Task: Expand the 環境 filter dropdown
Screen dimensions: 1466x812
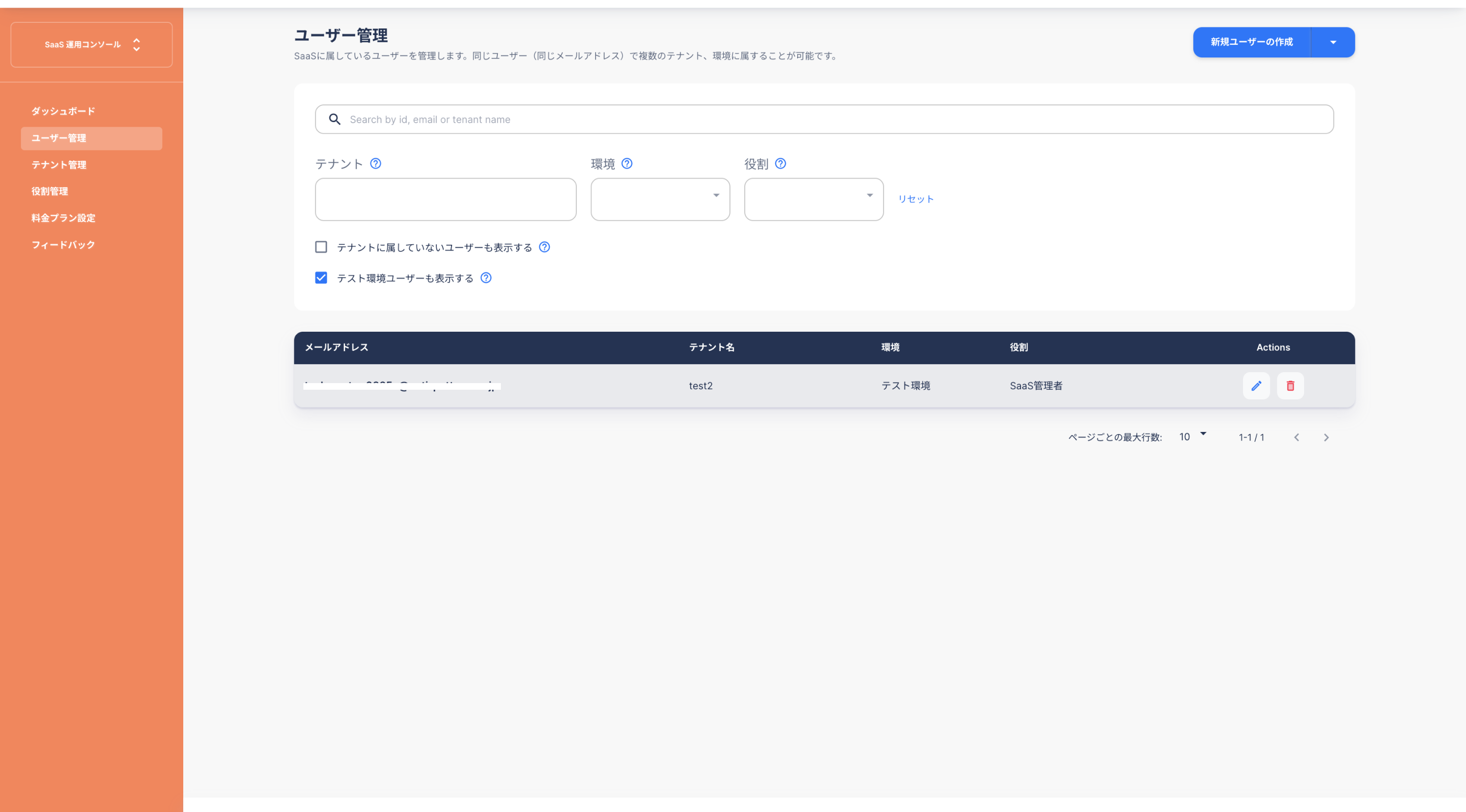Action: click(x=660, y=199)
